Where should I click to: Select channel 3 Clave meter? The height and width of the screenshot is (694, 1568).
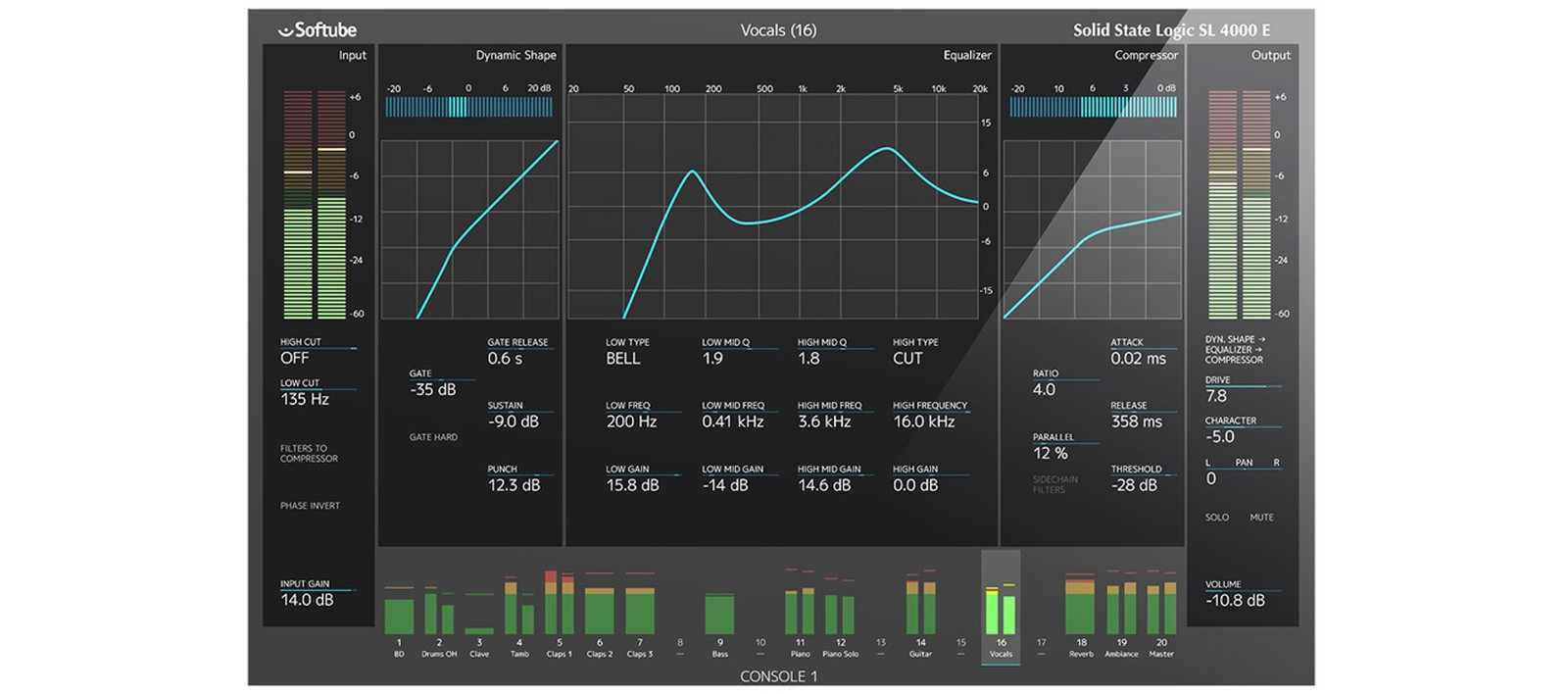479,612
